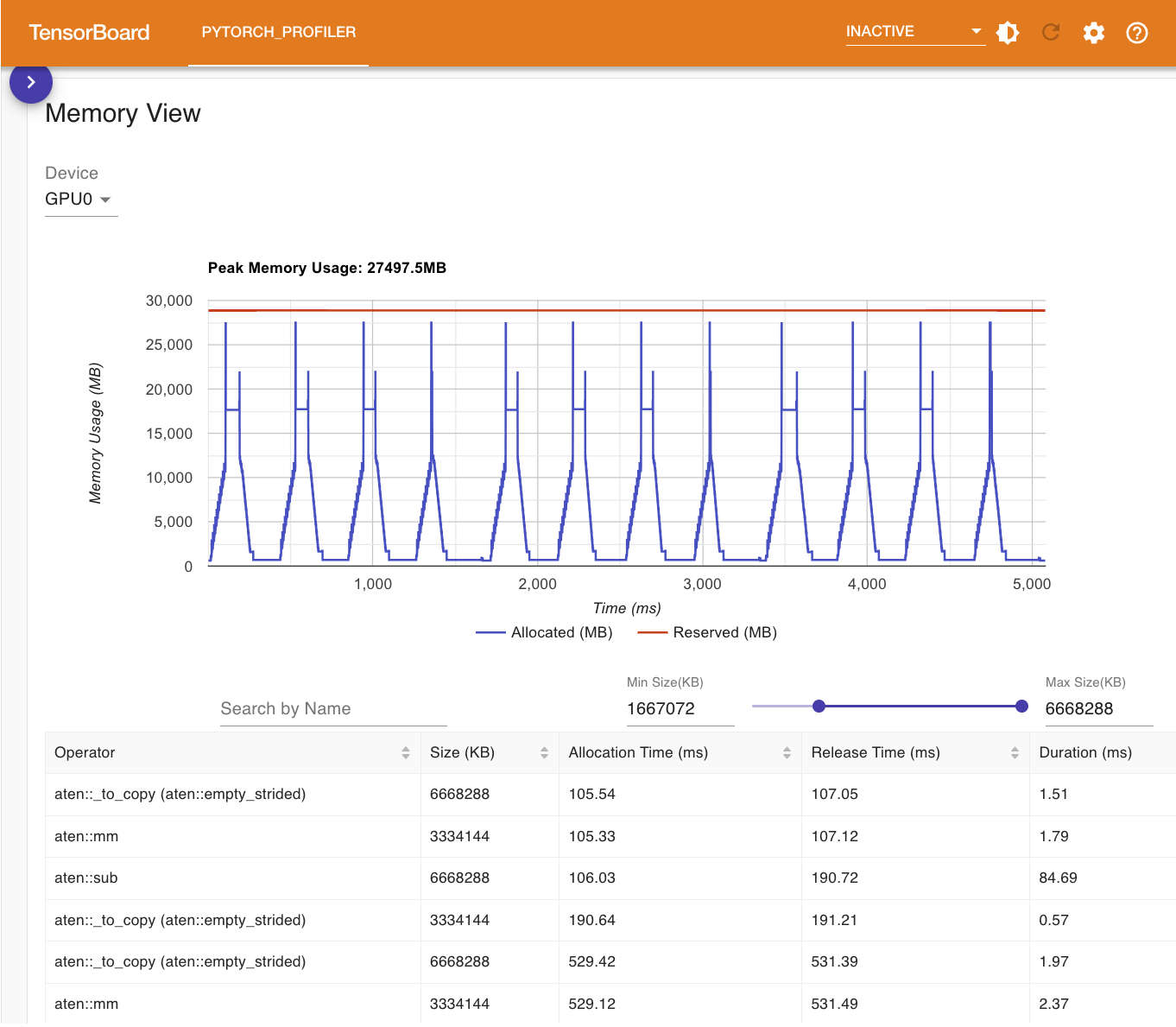Select the aten::sub operator row
Viewport: 1176px width, 1027px height.
click(x=610, y=878)
